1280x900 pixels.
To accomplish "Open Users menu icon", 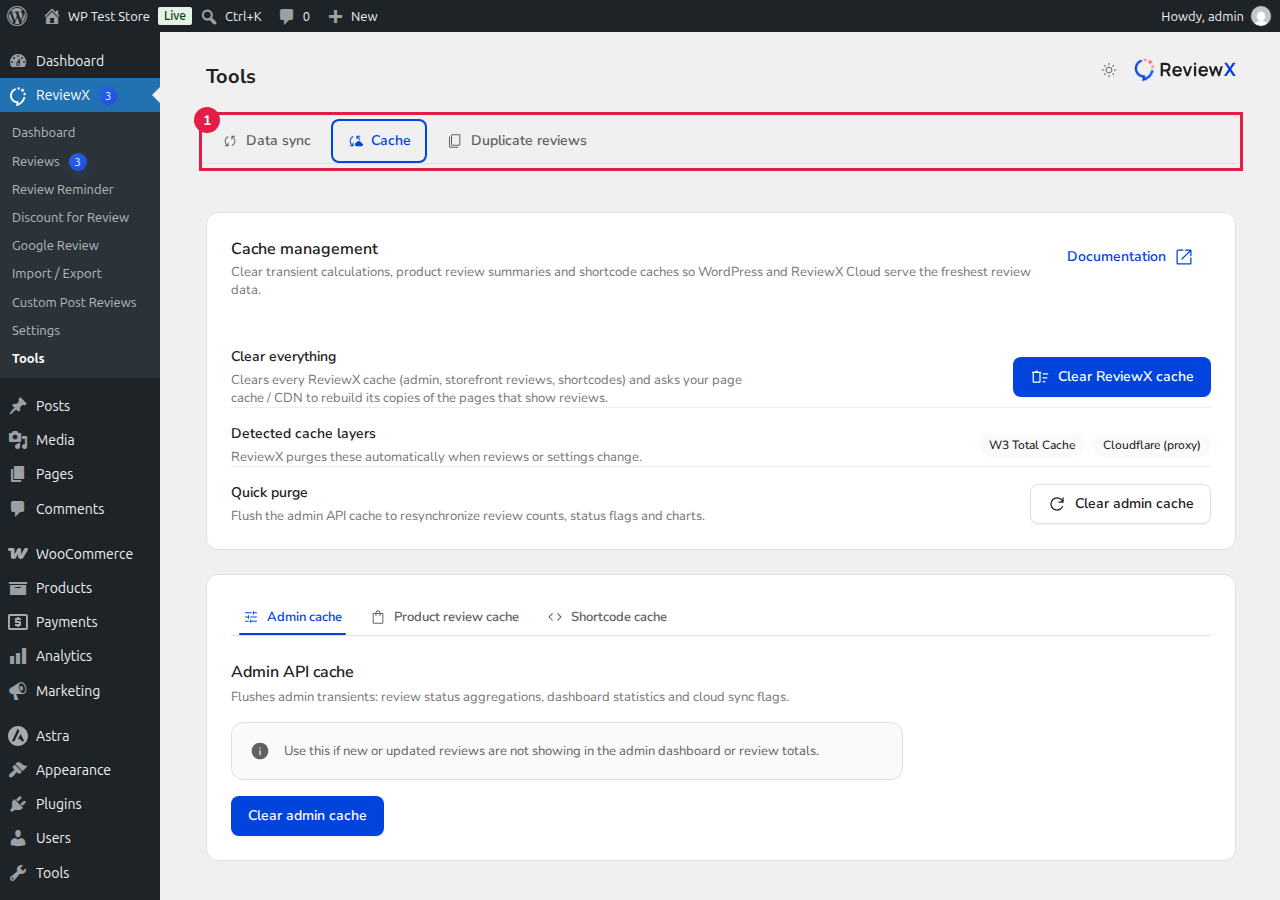I will click(18, 838).
